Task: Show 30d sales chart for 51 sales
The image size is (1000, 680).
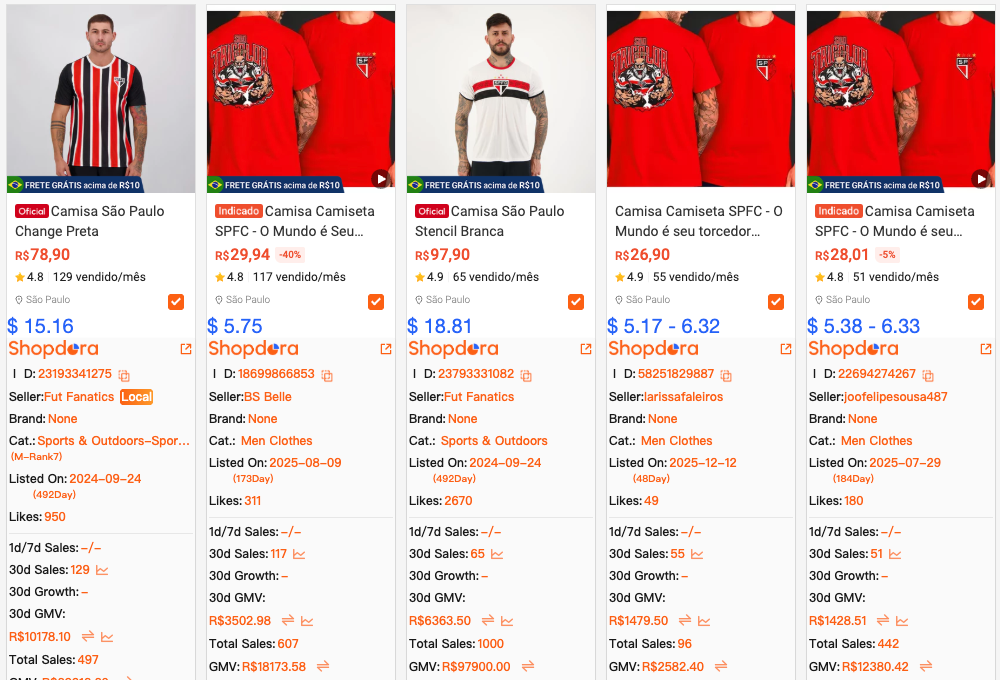Action: coord(895,554)
